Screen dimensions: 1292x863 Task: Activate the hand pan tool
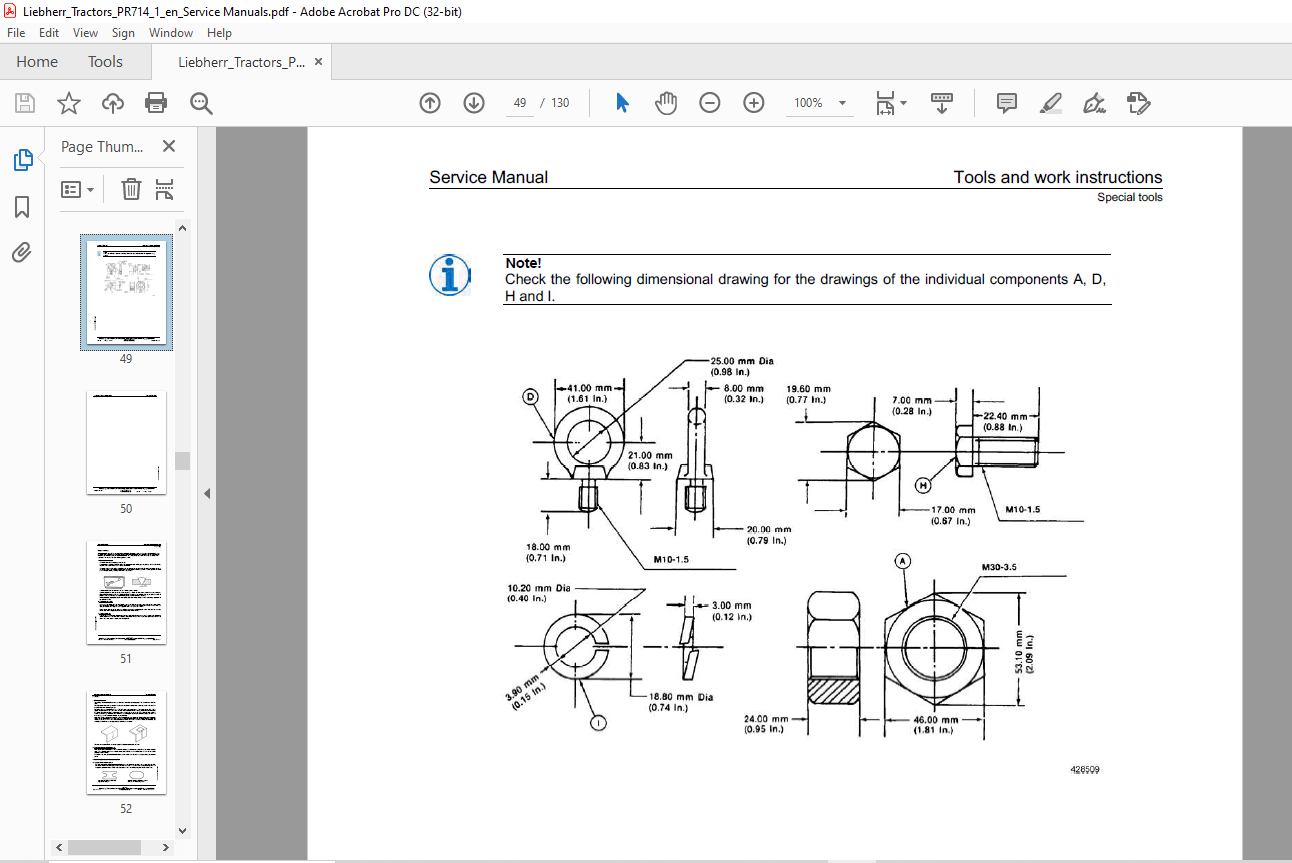666,103
